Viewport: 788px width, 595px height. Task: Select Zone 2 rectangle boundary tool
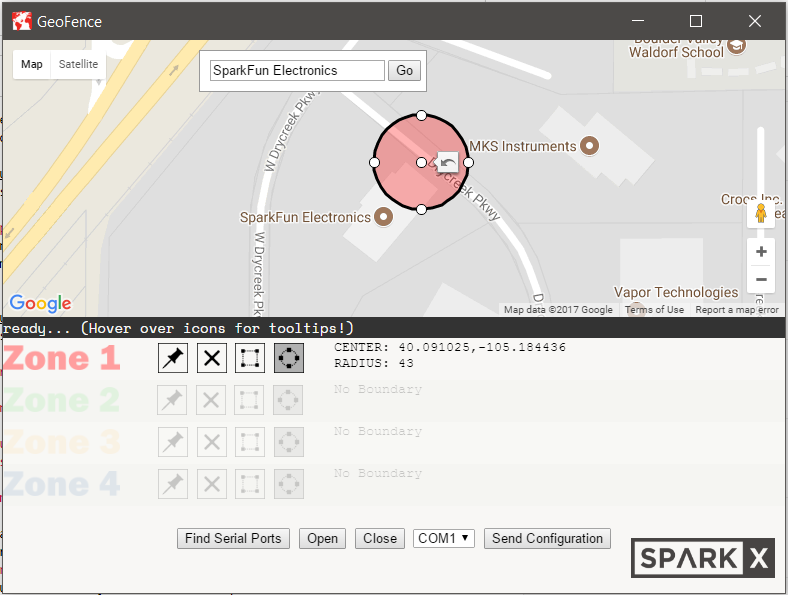249,400
